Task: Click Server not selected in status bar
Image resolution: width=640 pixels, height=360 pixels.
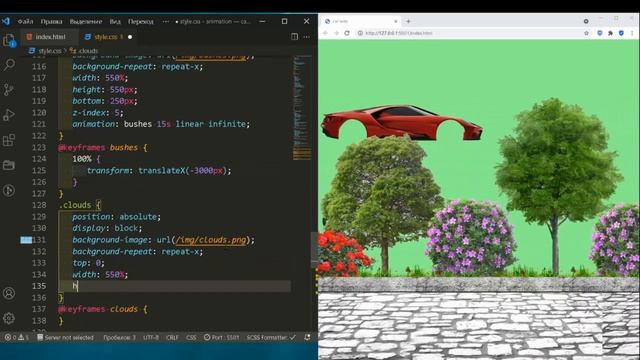Action: coord(65,338)
